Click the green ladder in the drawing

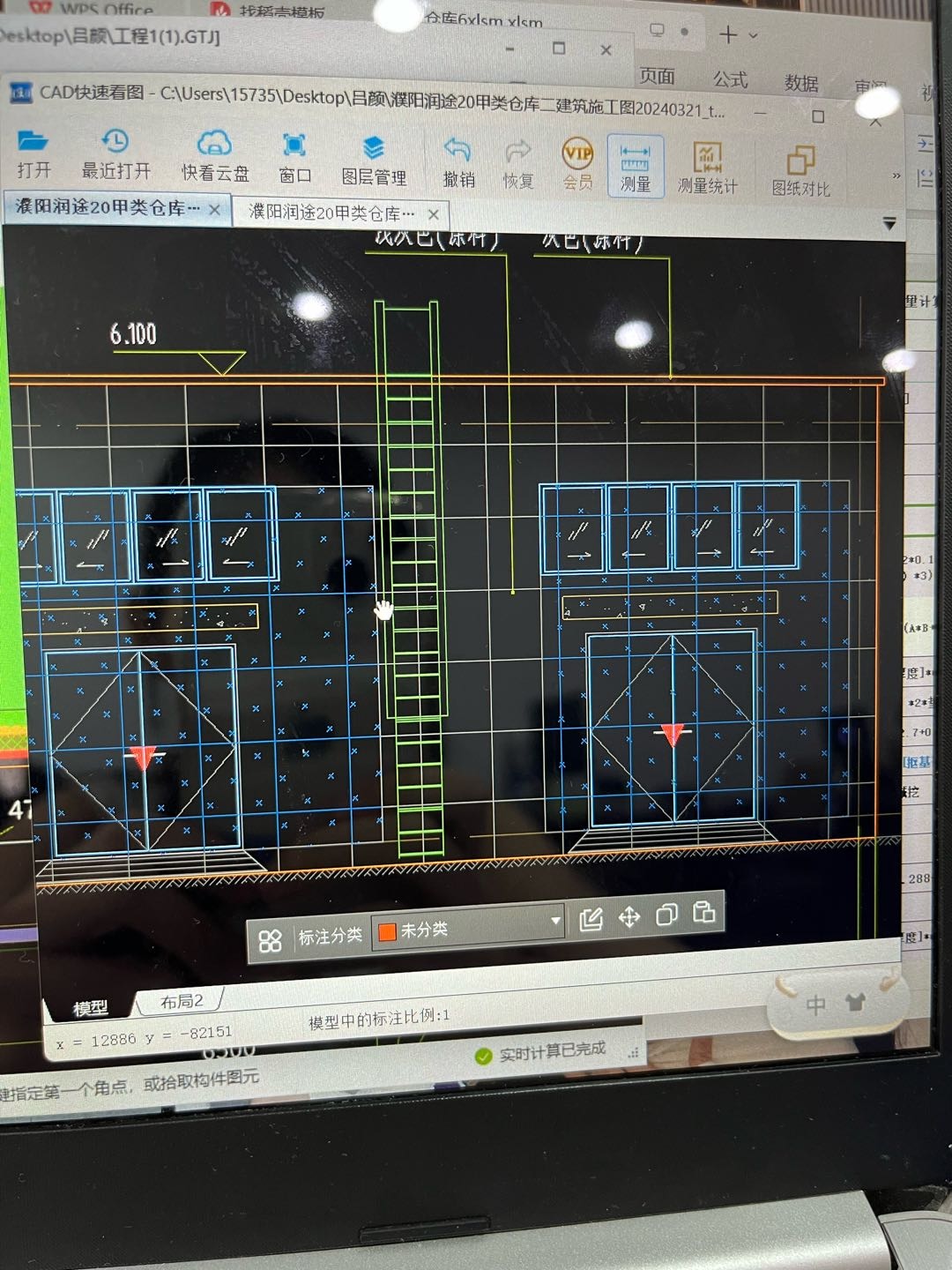(x=411, y=578)
